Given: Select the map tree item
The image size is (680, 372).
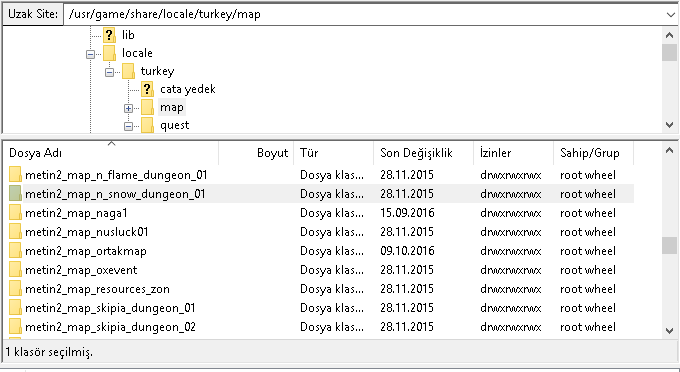Looking at the screenshot, I should click(172, 107).
